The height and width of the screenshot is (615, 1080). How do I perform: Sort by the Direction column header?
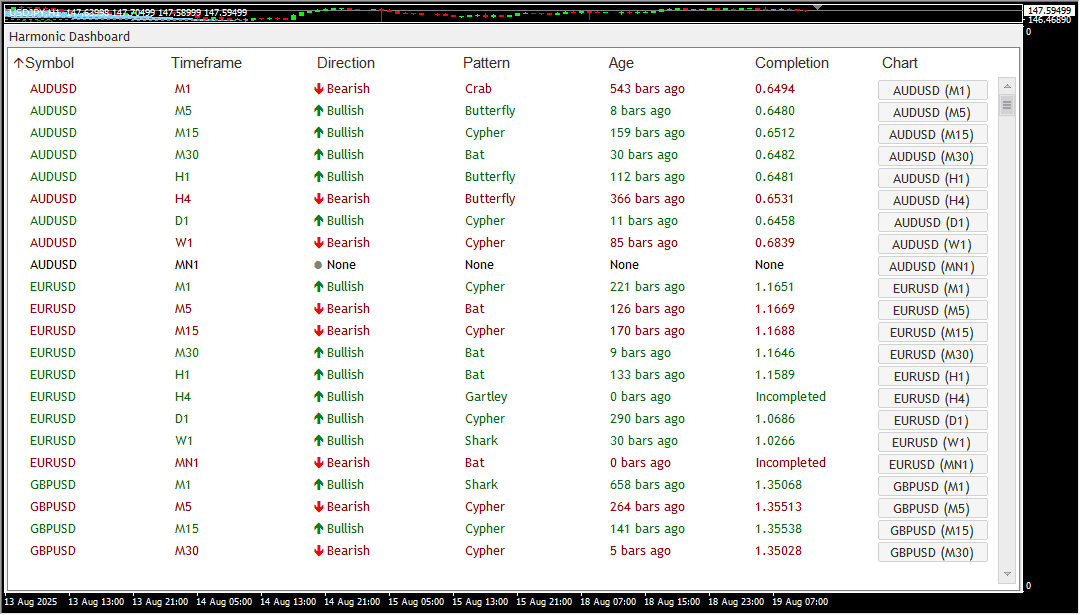[346, 63]
